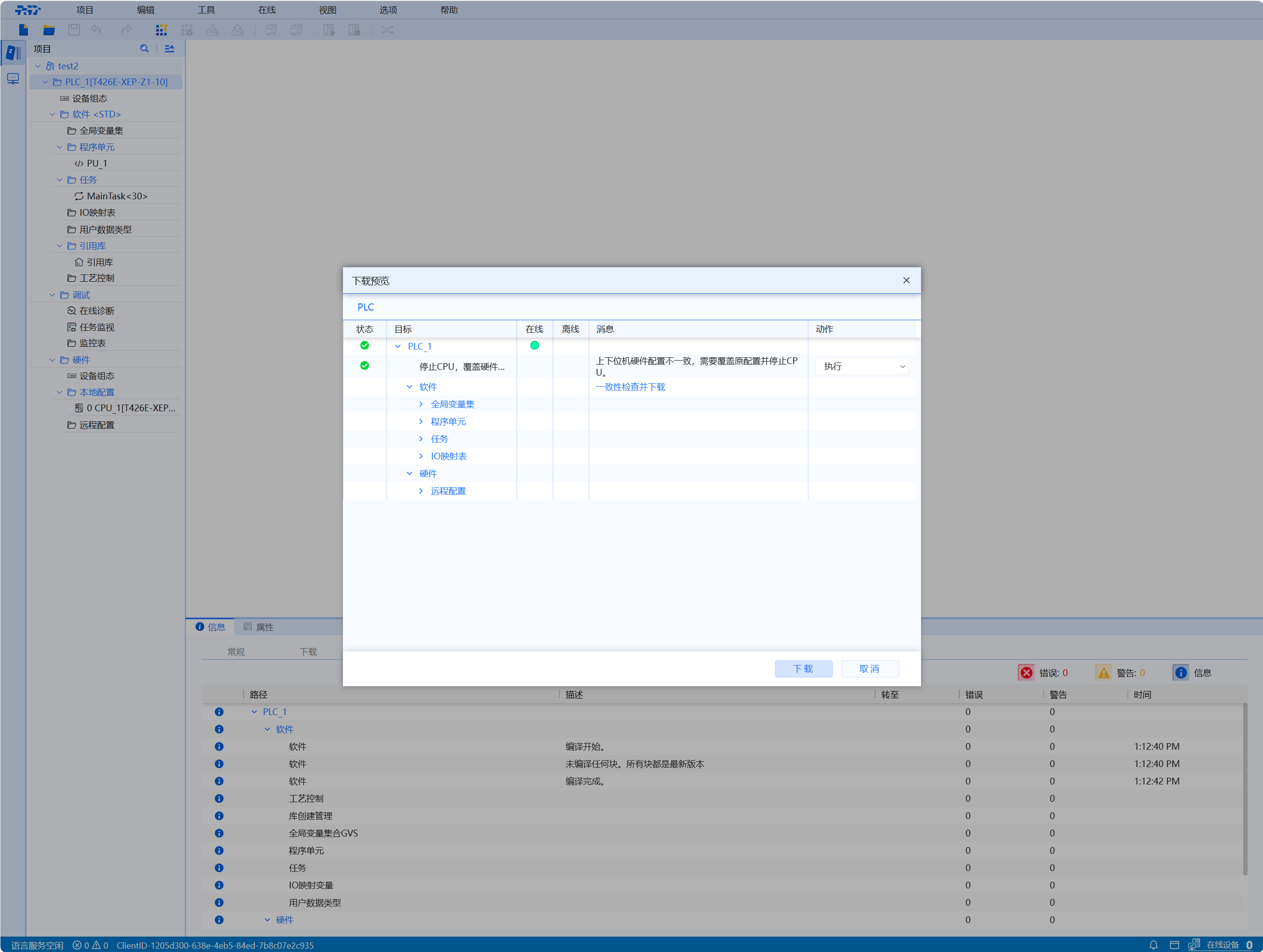Click the compile grid icon in toolbar
This screenshot has width=1263, height=952.
click(x=161, y=30)
